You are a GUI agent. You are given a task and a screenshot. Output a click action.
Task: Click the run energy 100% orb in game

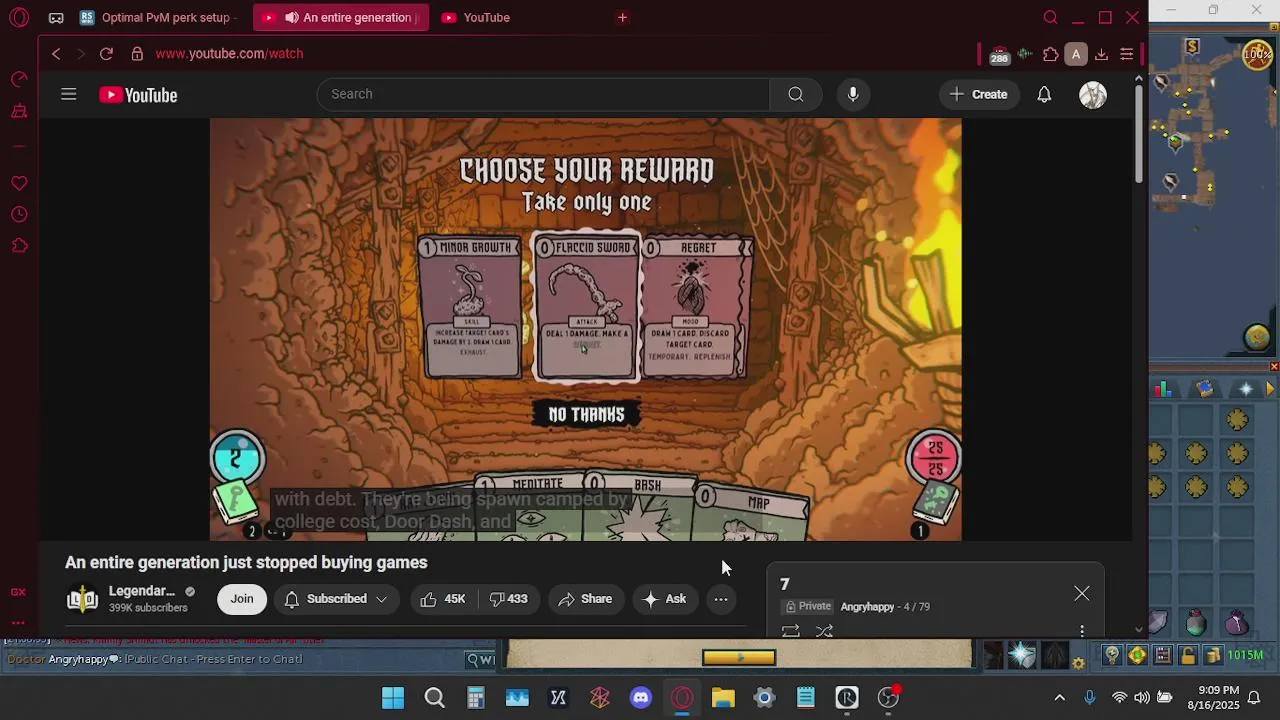1258,54
